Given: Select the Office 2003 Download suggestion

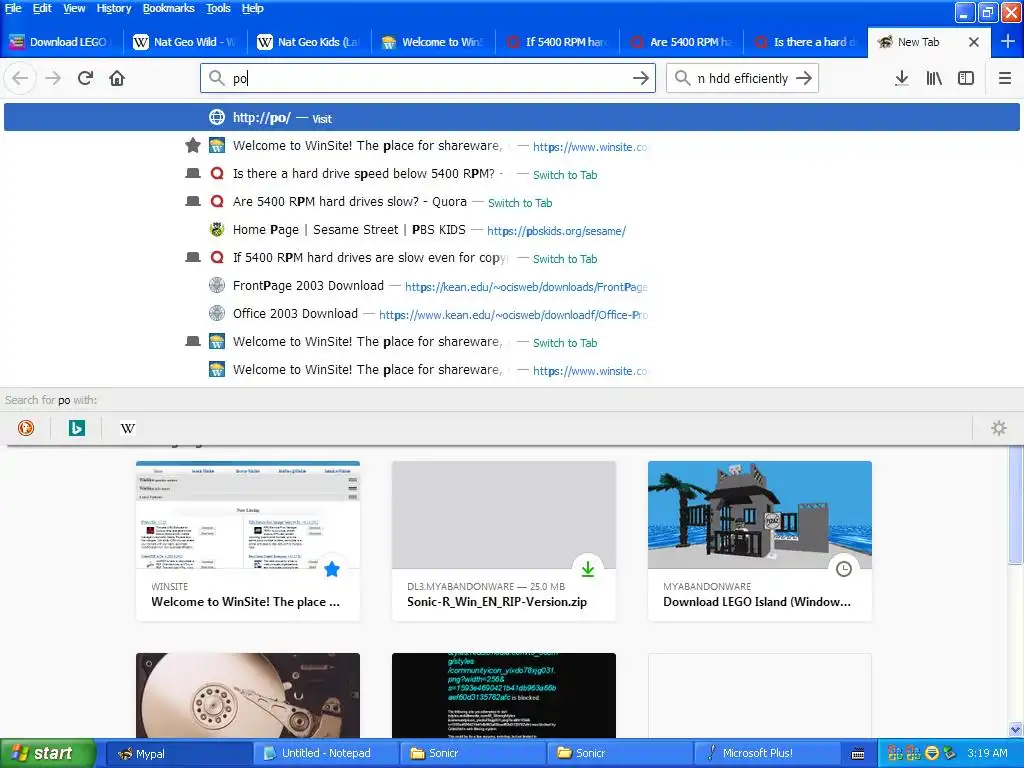Looking at the screenshot, I should (x=512, y=314).
